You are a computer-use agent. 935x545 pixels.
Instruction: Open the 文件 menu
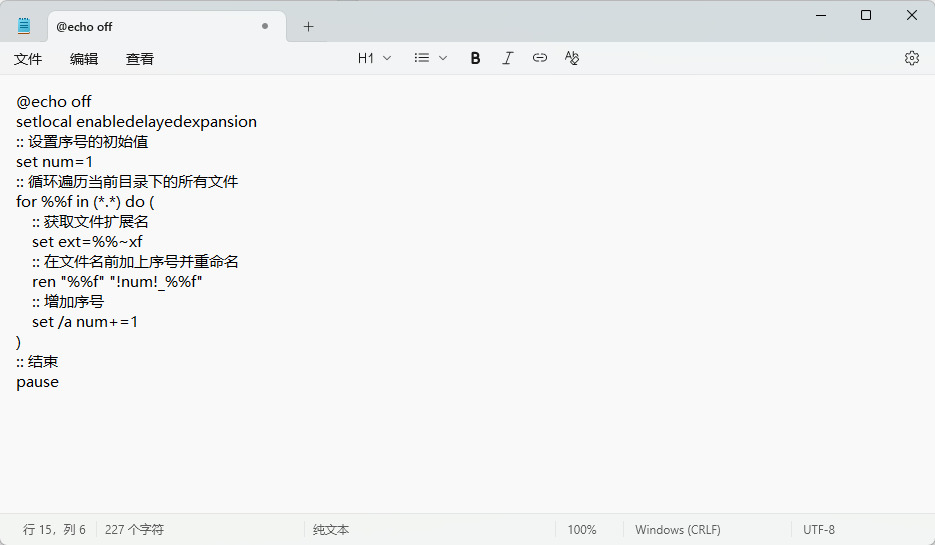(28, 59)
